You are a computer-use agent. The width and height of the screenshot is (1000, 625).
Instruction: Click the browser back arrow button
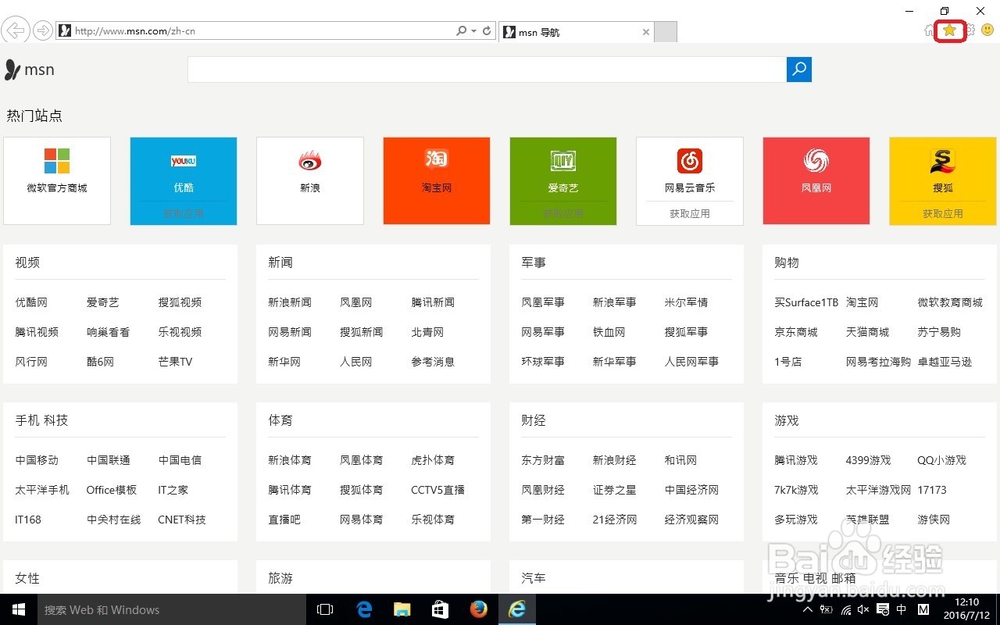click(x=15, y=30)
